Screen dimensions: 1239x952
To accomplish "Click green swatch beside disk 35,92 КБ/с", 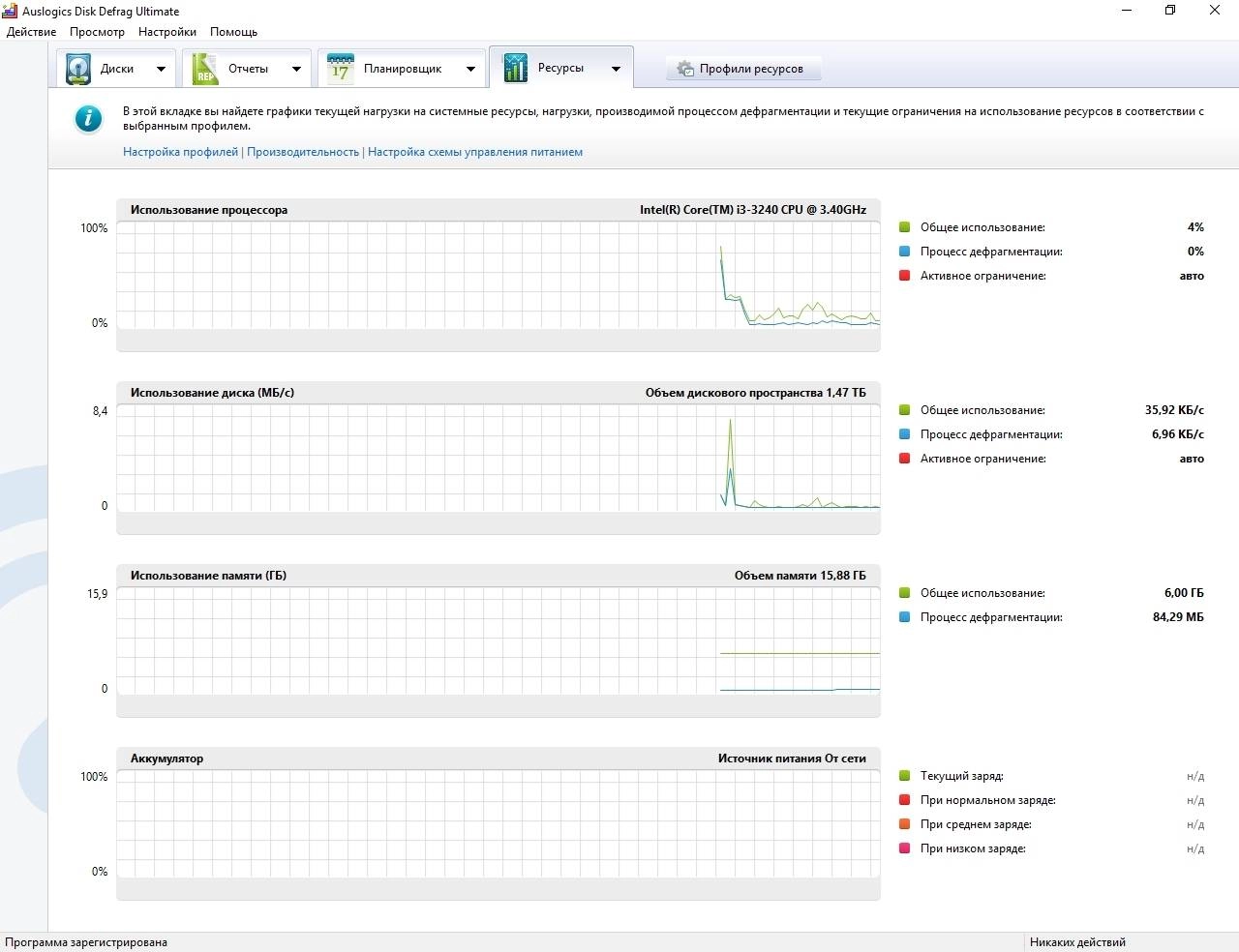I will pos(905,410).
